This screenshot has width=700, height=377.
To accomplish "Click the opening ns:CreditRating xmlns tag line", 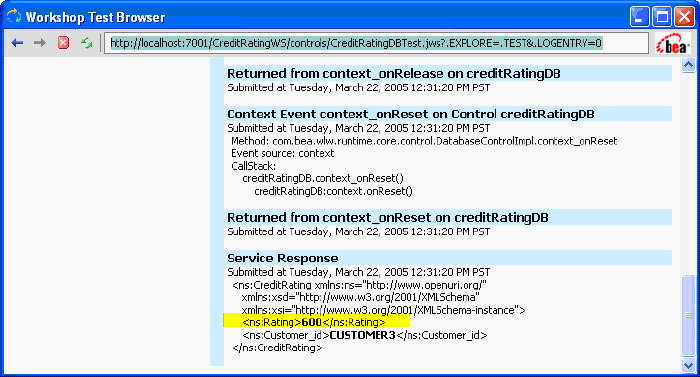I will [x=359, y=285].
